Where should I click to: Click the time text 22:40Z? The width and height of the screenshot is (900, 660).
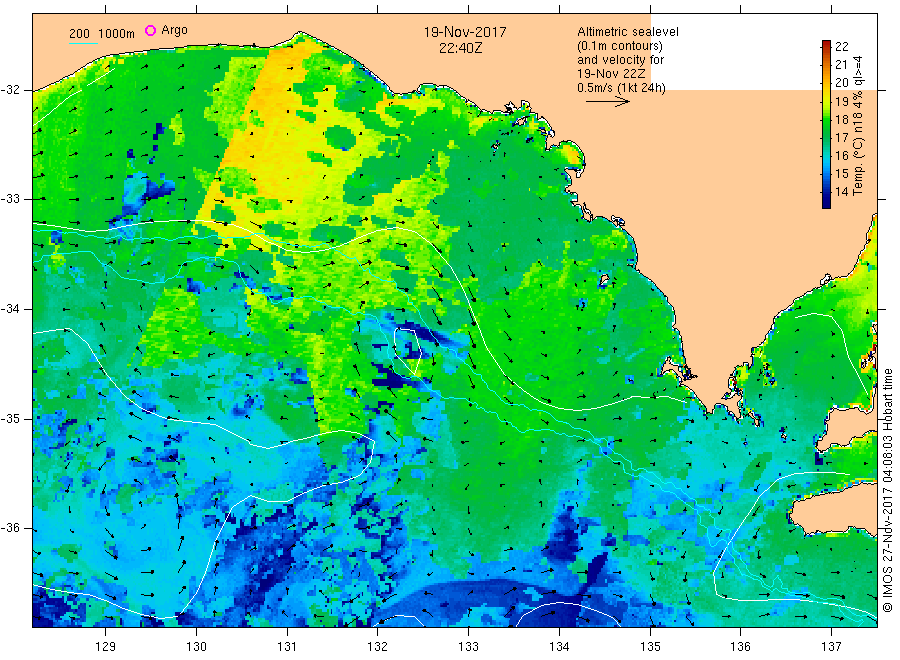point(460,48)
